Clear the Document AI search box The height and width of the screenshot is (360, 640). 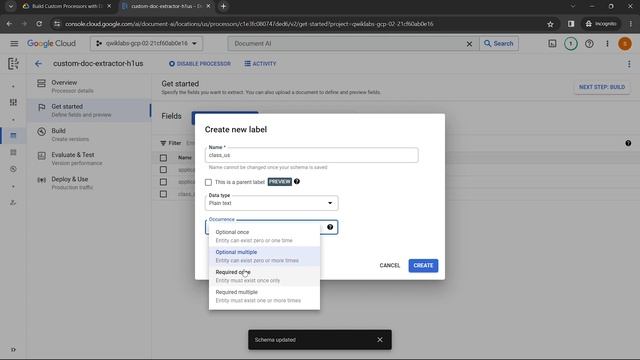click(469, 44)
